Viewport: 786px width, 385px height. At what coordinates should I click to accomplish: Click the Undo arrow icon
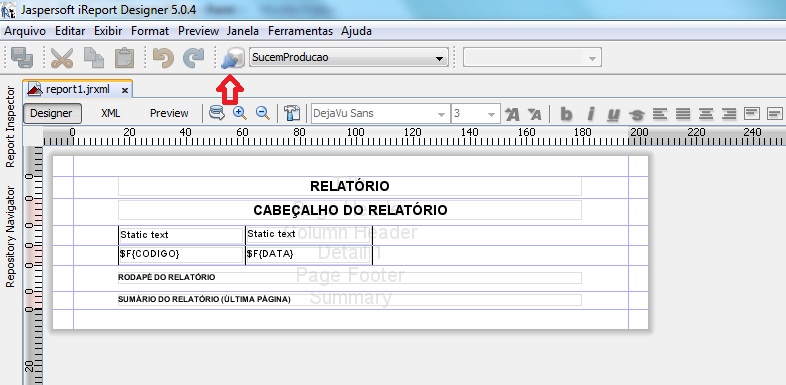[163, 58]
